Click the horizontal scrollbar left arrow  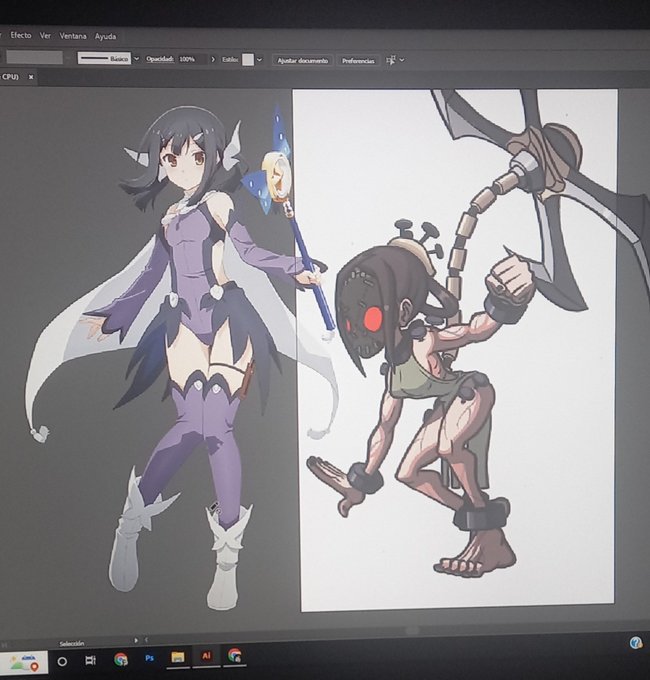(146, 640)
